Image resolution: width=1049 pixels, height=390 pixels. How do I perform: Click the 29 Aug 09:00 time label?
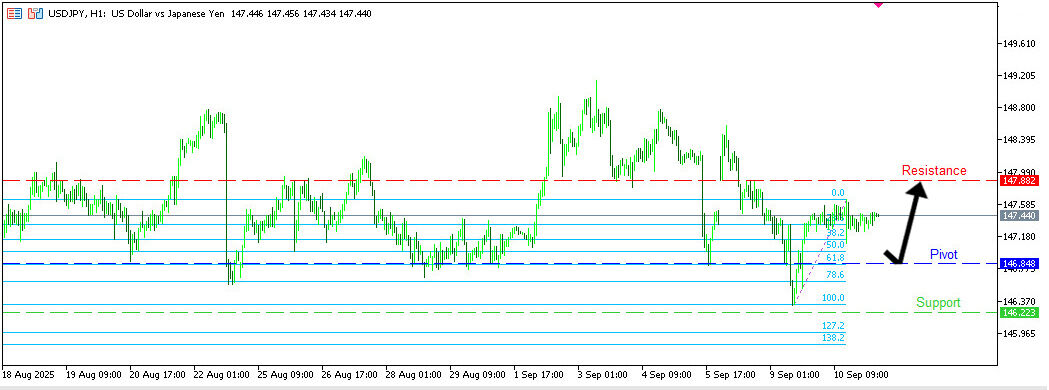(x=478, y=375)
